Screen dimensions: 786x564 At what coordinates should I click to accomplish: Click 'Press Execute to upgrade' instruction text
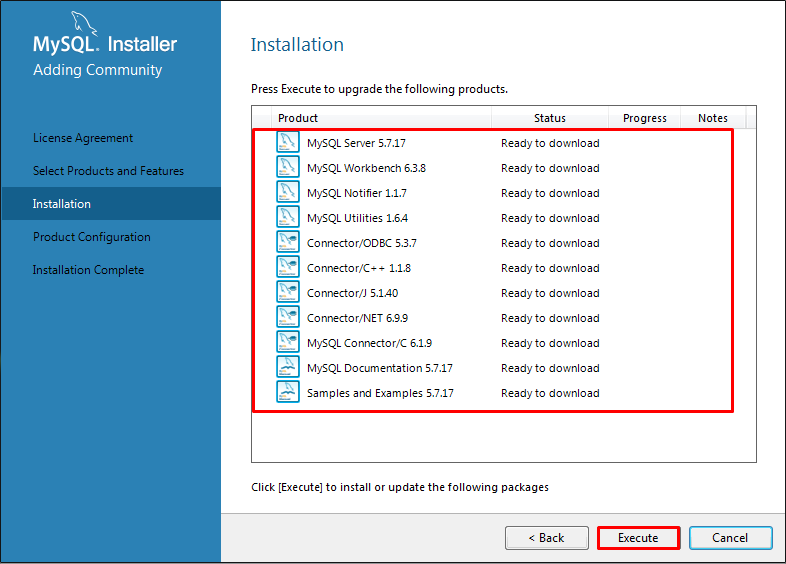coord(379,89)
